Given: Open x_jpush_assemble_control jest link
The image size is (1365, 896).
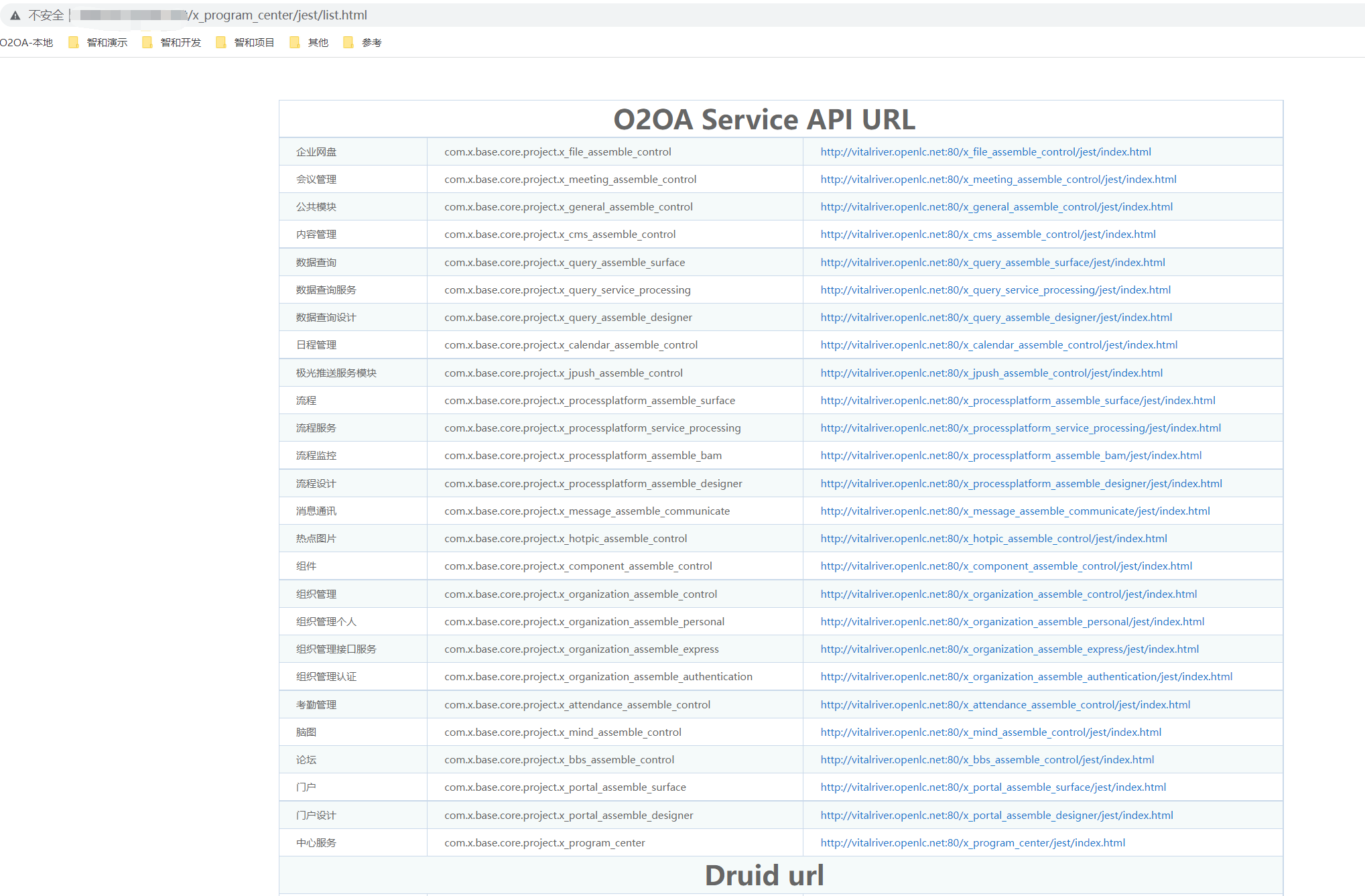Looking at the screenshot, I should coord(991,373).
